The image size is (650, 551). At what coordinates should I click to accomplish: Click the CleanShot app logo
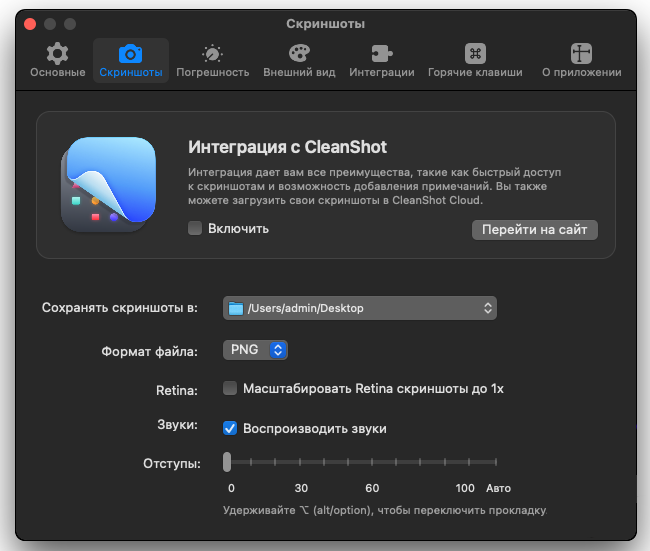click(109, 185)
